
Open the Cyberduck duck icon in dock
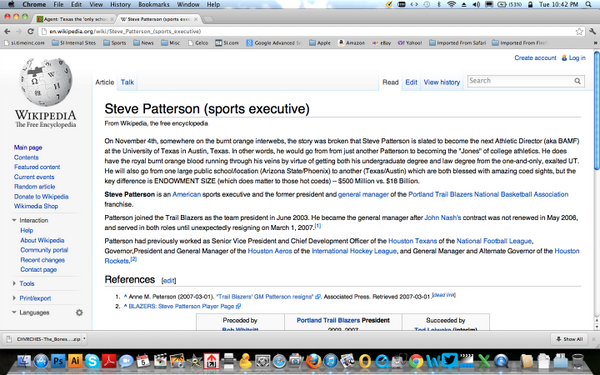[246, 361]
